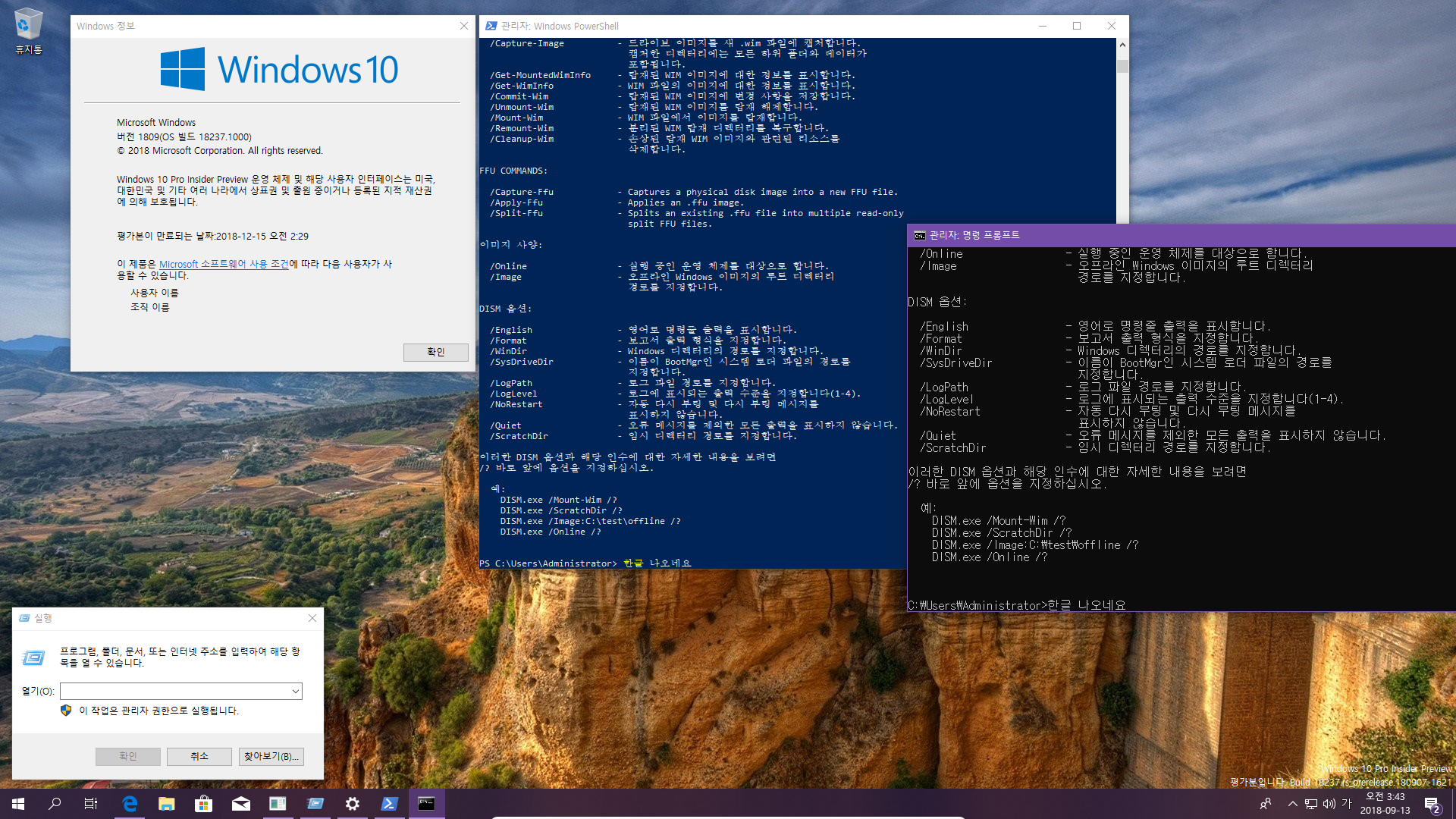Close the Windows 정보 dialog
1456x819 pixels.
coord(464,26)
